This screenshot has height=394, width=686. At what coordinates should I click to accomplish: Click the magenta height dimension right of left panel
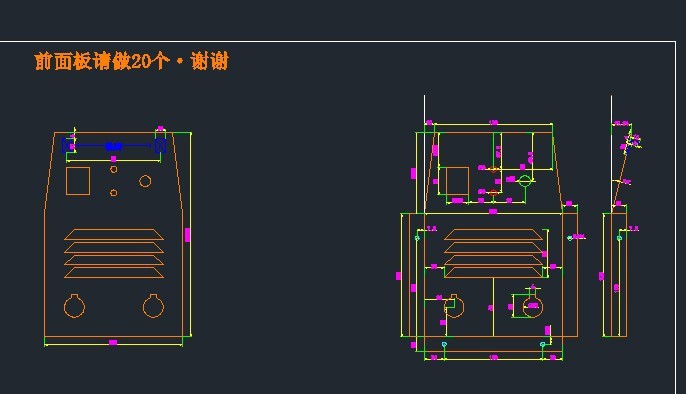point(187,235)
